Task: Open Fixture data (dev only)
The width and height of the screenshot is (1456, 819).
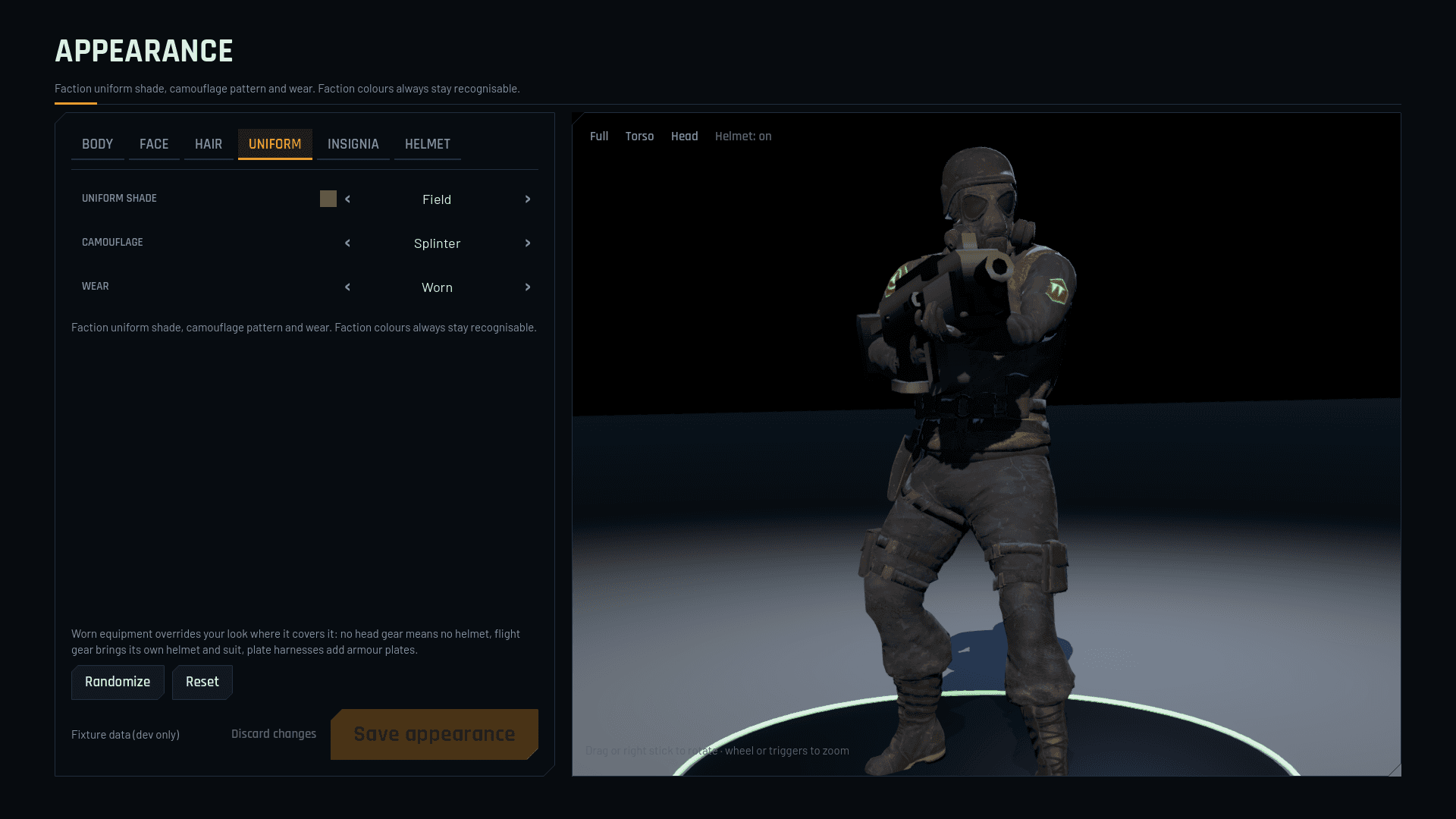Action: coord(125,735)
